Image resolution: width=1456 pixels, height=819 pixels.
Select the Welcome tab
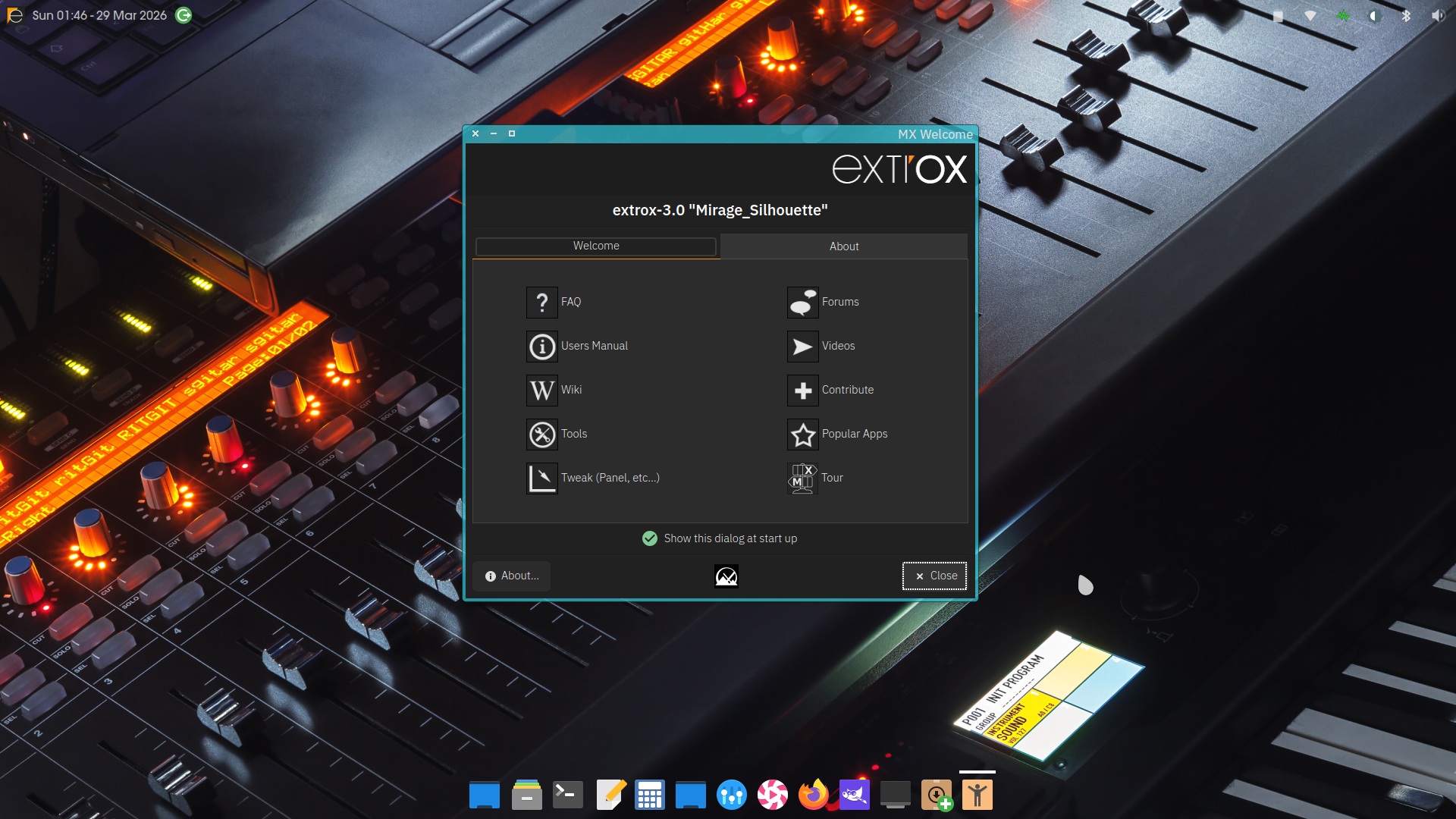pyautogui.click(x=596, y=246)
